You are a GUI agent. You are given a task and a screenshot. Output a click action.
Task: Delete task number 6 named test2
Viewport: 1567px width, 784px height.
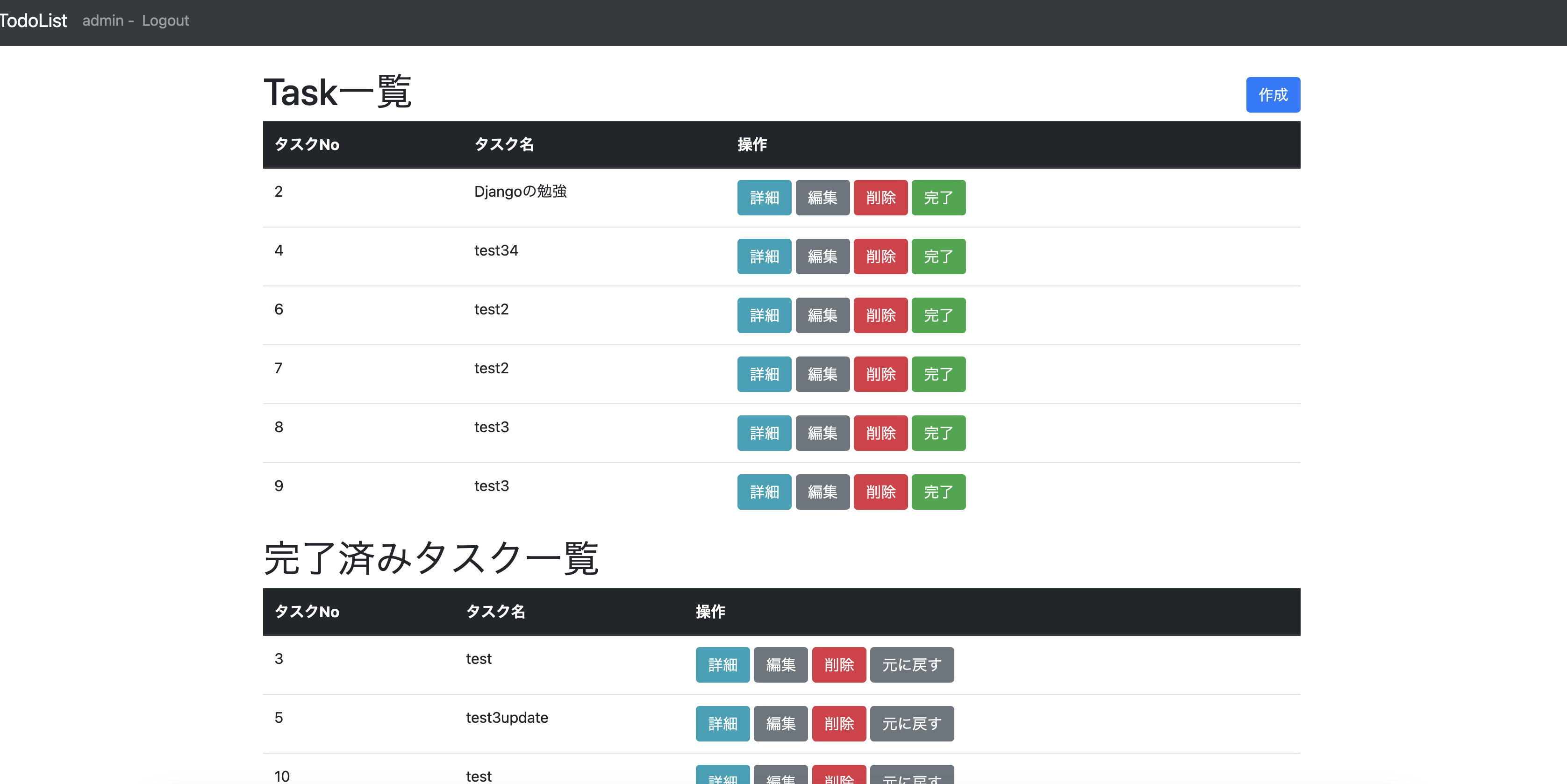coord(880,315)
